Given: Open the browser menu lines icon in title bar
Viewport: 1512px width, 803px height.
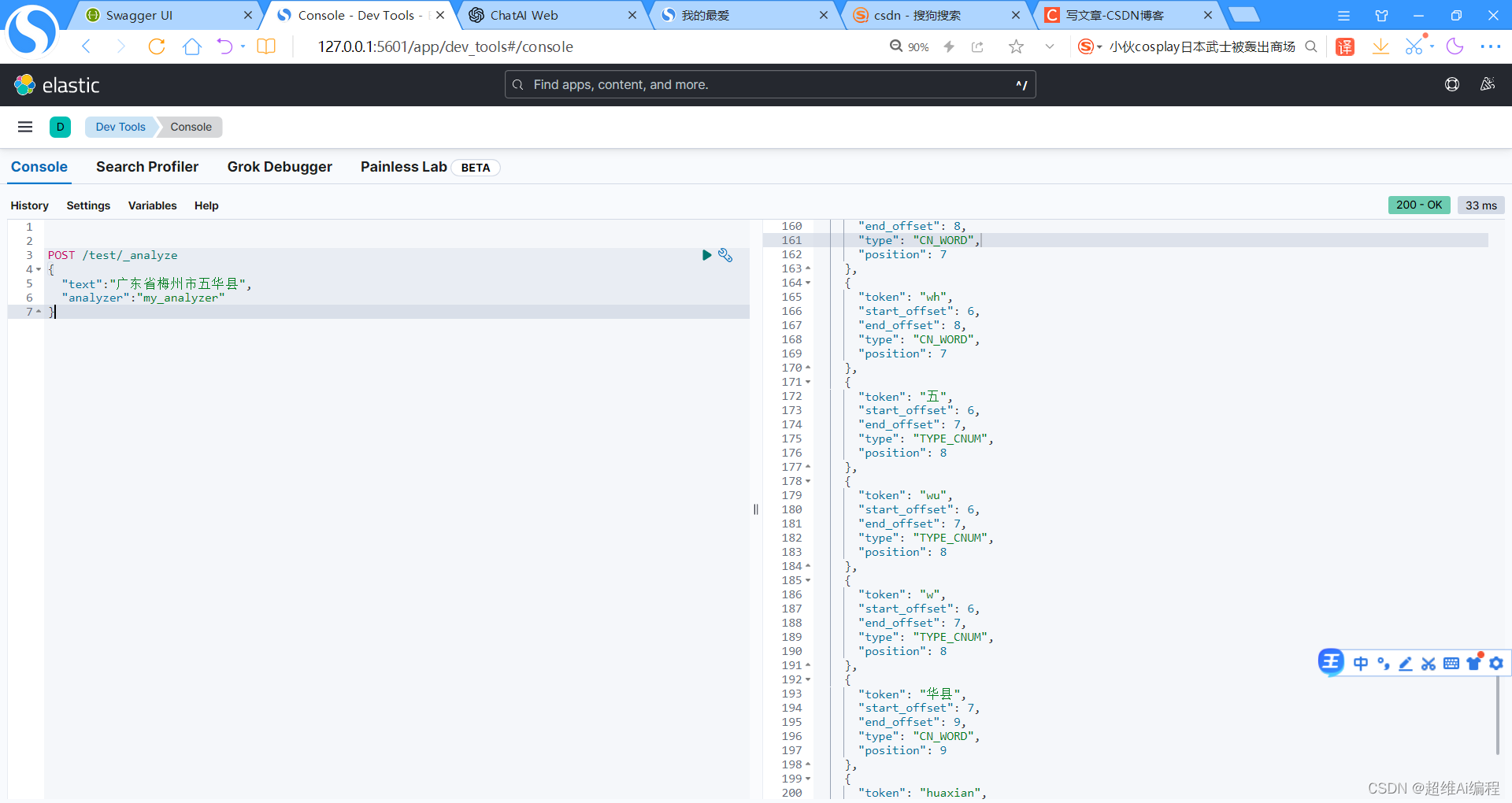Looking at the screenshot, I should point(1343,15).
